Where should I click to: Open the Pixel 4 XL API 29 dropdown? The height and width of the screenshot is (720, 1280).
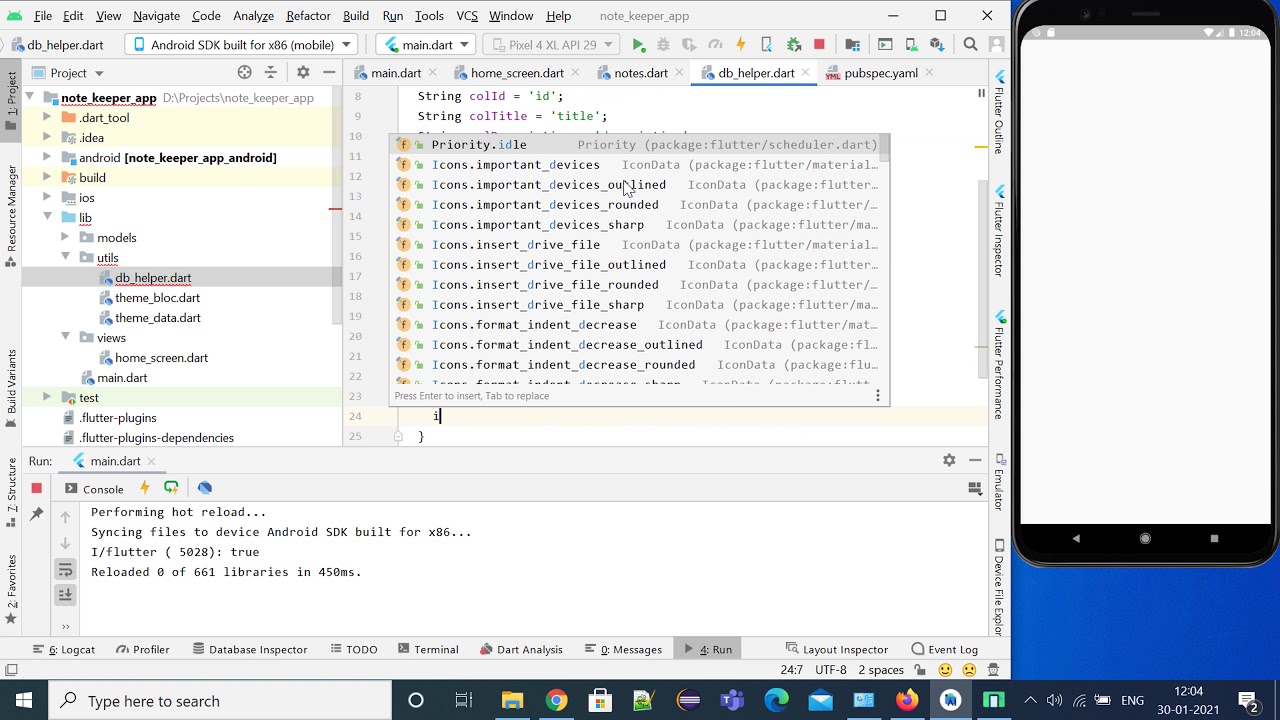pyautogui.click(x=550, y=45)
